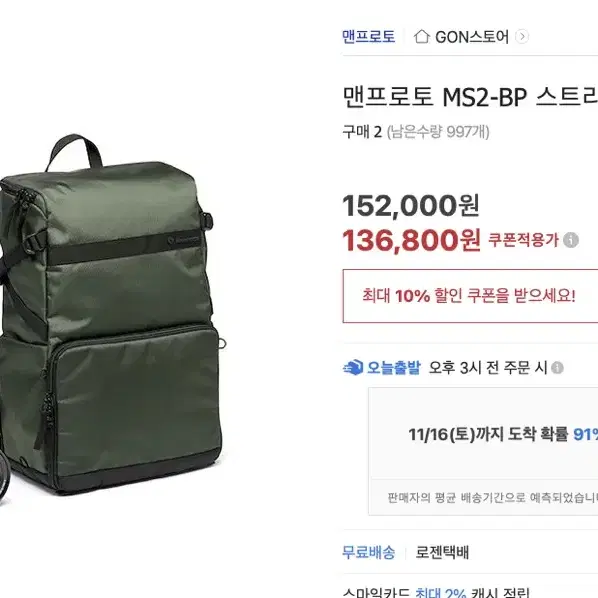Click the GON스토어 home icon
Image resolution: width=598 pixels, height=598 pixels.
(422, 37)
